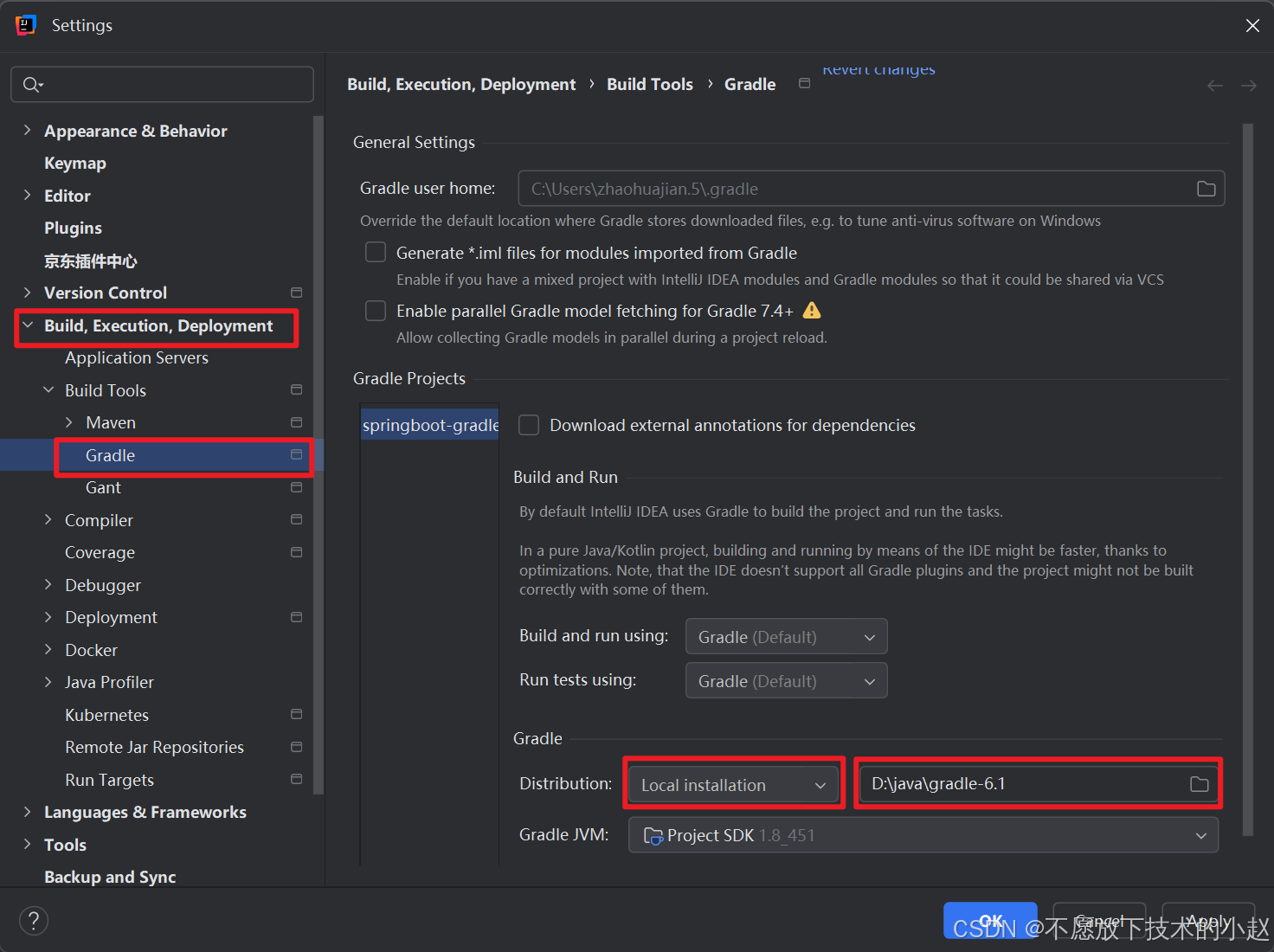Toggle Download external annotations for dependencies
This screenshot has height=952, width=1274.
pyautogui.click(x=529, y=425)
